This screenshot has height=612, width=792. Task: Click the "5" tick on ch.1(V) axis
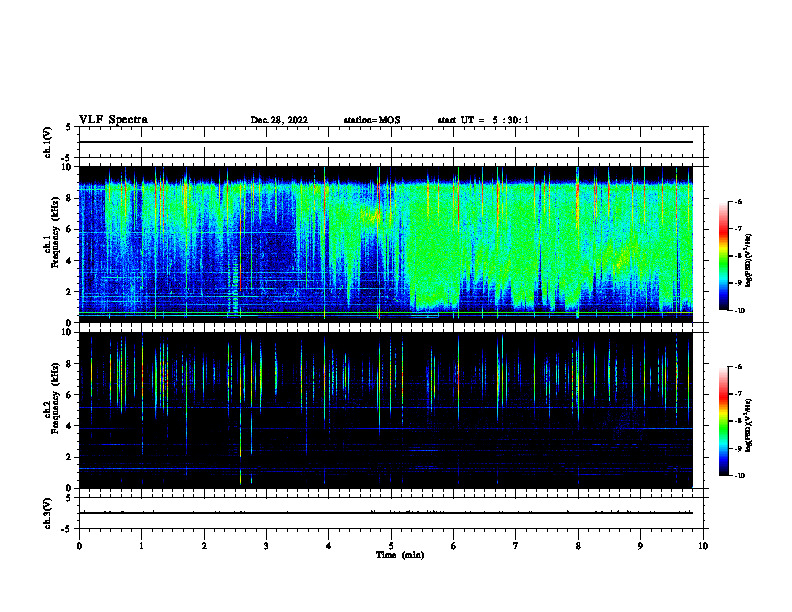tap(70, 127)
